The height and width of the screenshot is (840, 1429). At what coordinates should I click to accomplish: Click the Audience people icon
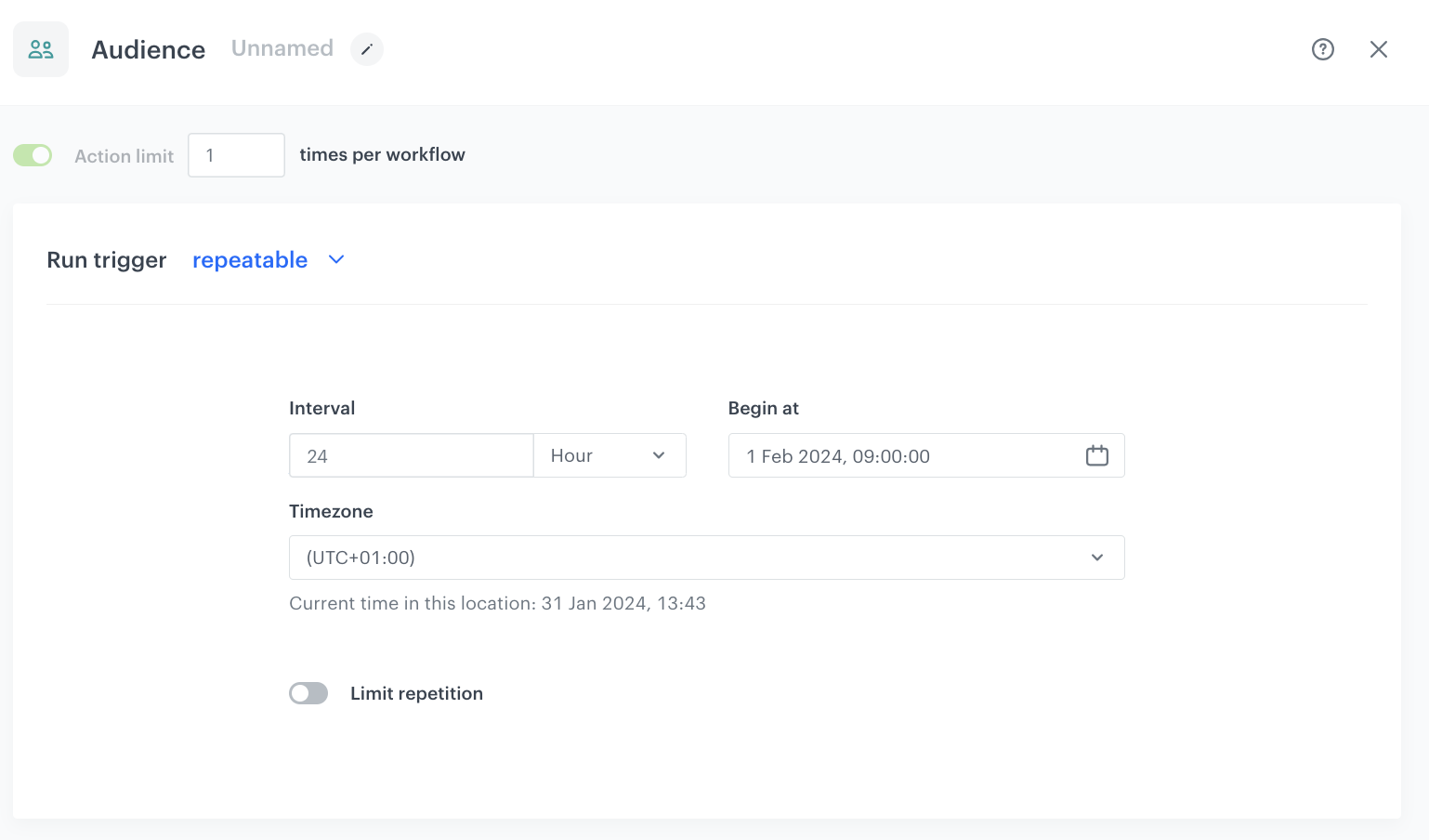click(x=41, y=48)
